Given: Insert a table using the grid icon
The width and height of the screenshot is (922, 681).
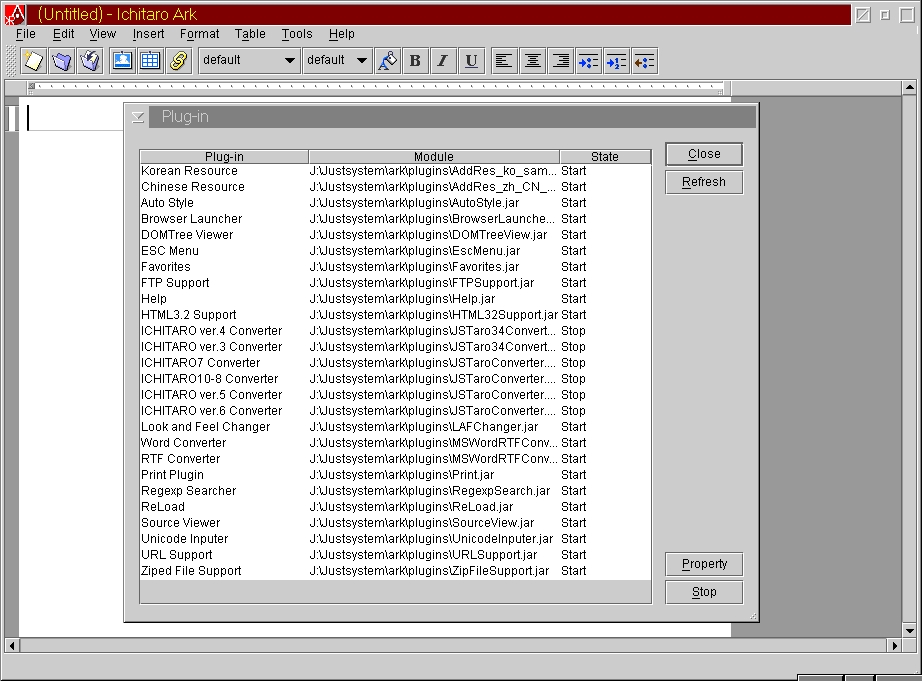Looking at the screenshot, I should click(x=151, y=61).
